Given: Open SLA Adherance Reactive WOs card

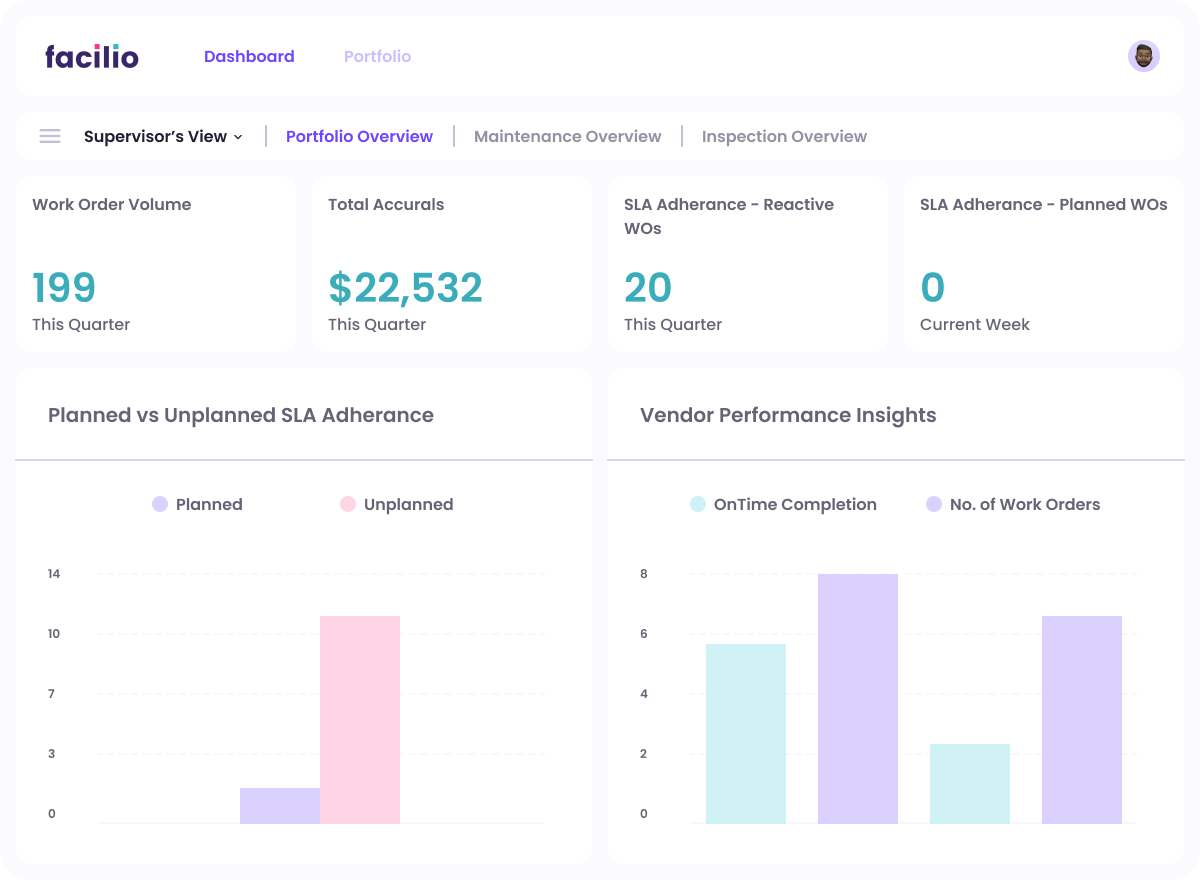Looking at the screenshot, I should [748, 264].
